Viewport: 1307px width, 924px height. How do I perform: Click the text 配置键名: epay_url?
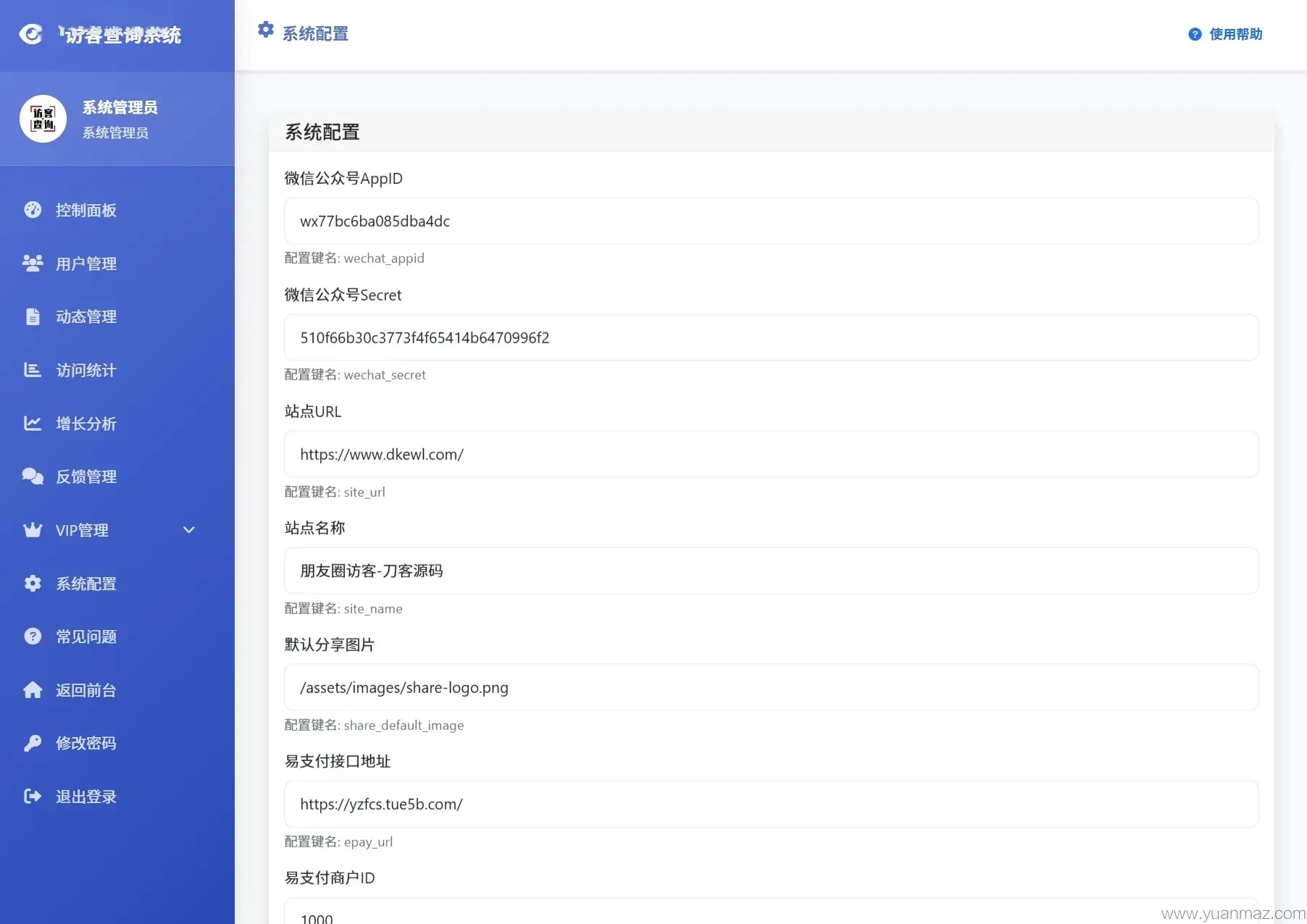[338, 842]
